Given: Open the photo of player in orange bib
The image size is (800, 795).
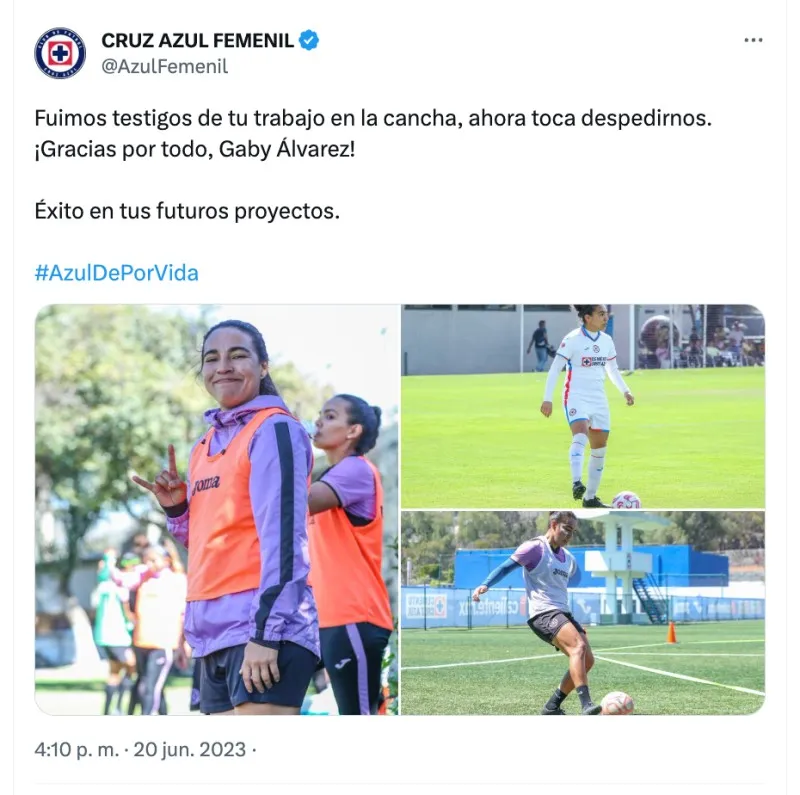Looking at the screenshot, I should point(217,509).
